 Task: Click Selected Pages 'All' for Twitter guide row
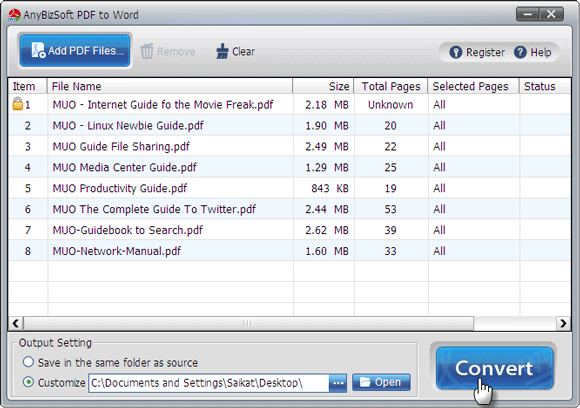439,209
